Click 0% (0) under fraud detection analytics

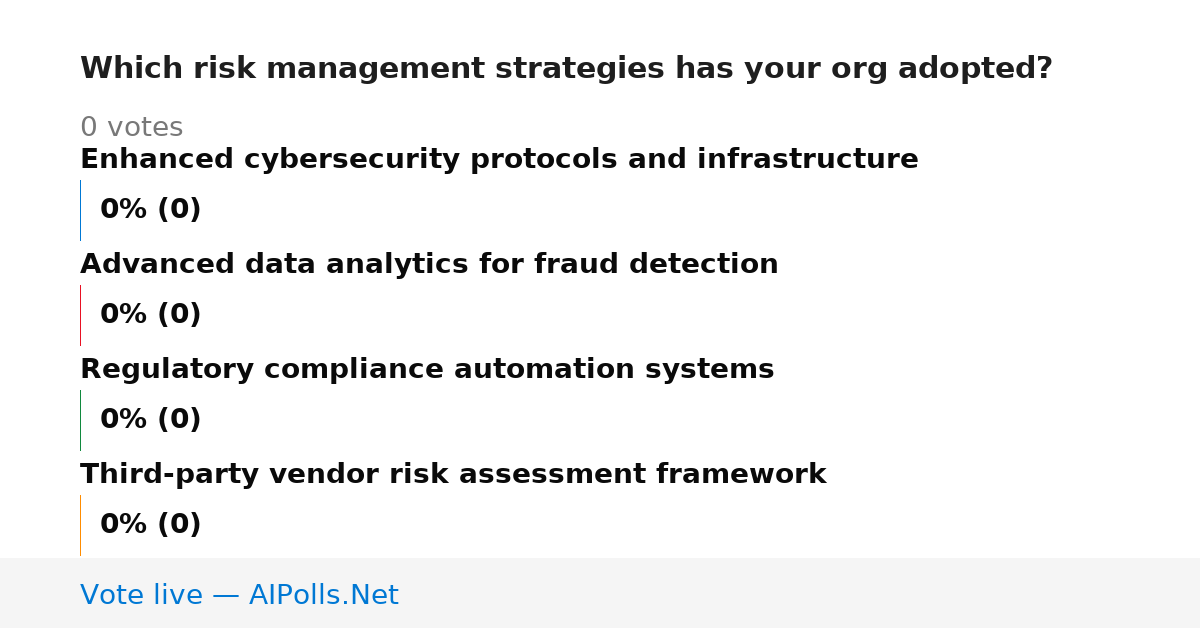click(150, 315)
